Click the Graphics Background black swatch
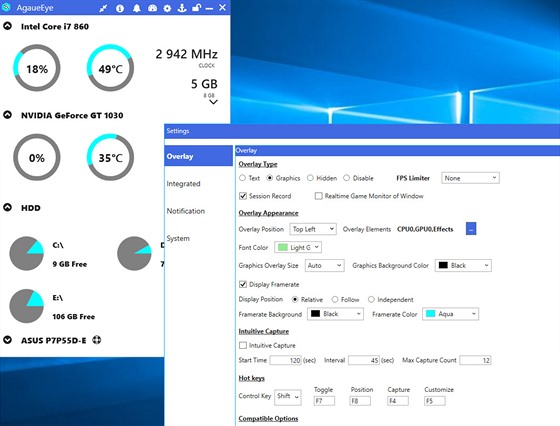The width and height of the screenshot is (560, 426). (443, 265)
